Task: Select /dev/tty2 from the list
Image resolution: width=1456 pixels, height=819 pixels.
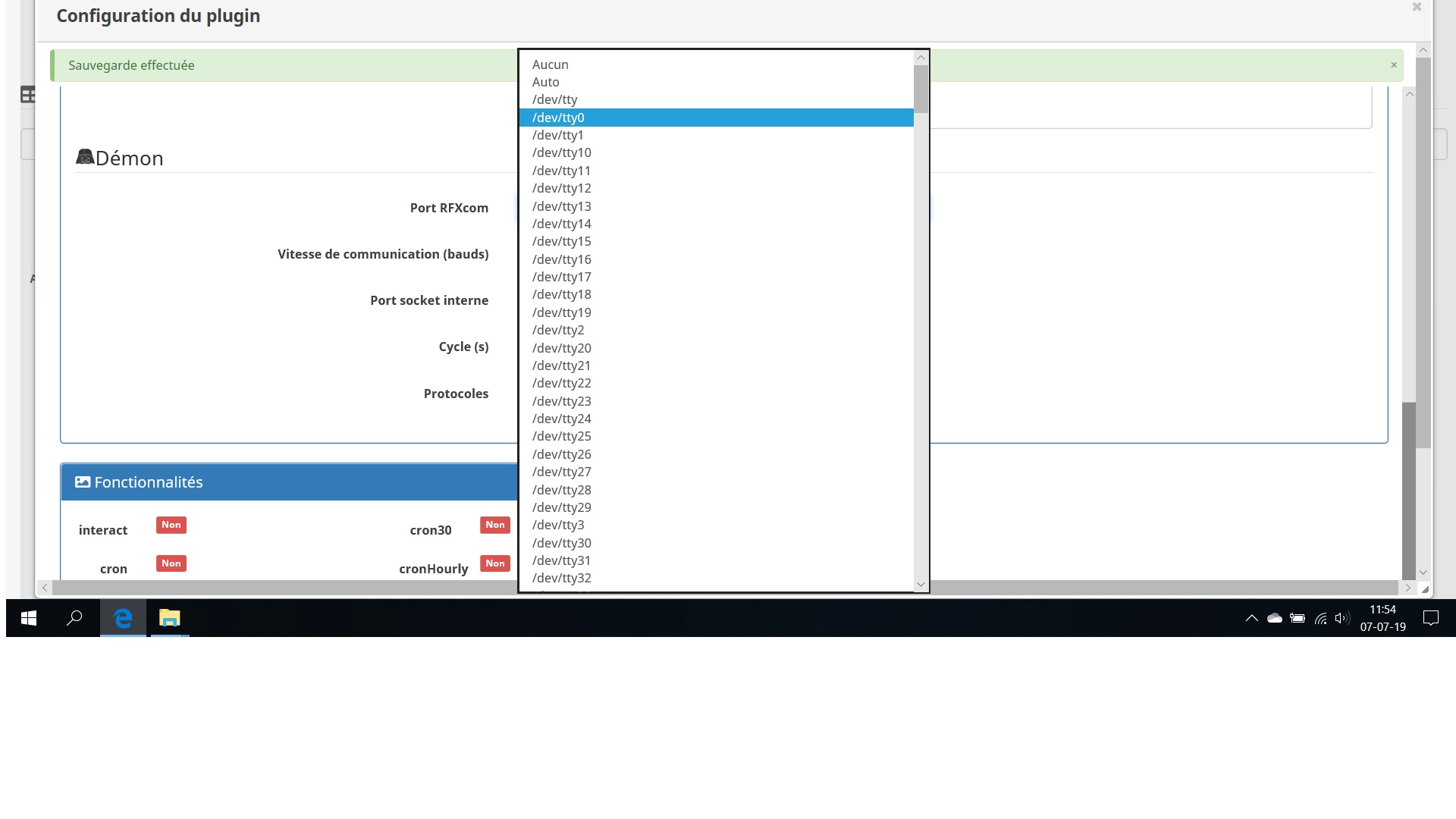Action: click(558, 329)
